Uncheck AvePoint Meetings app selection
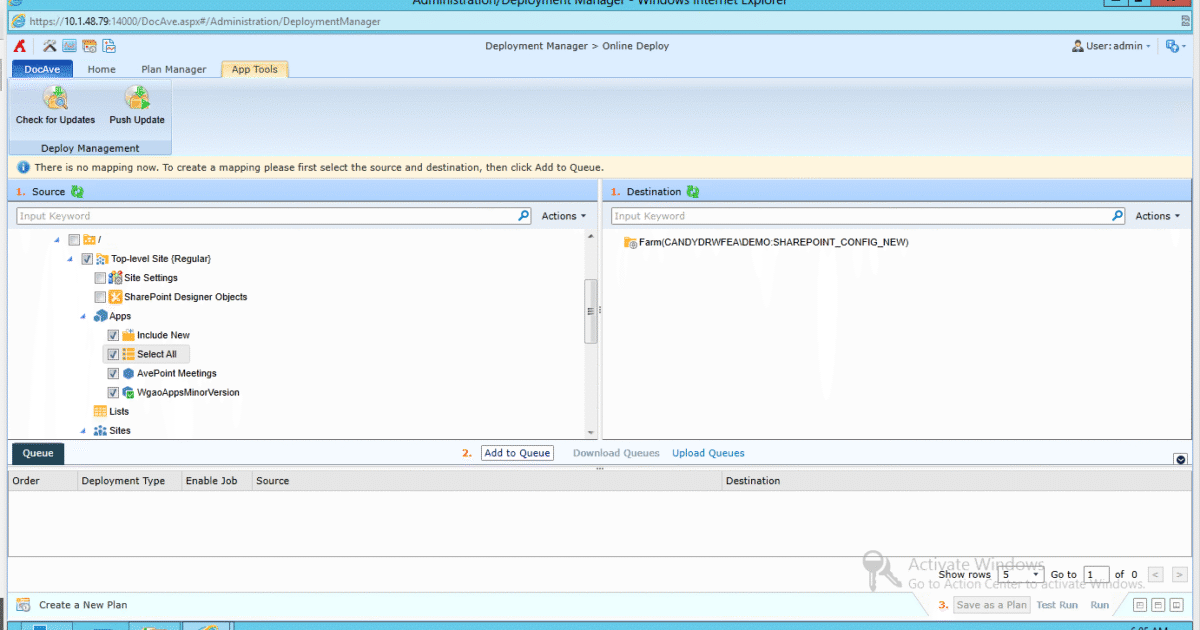The height and width of the screenshot is (630, 1200). coord(113,373)
